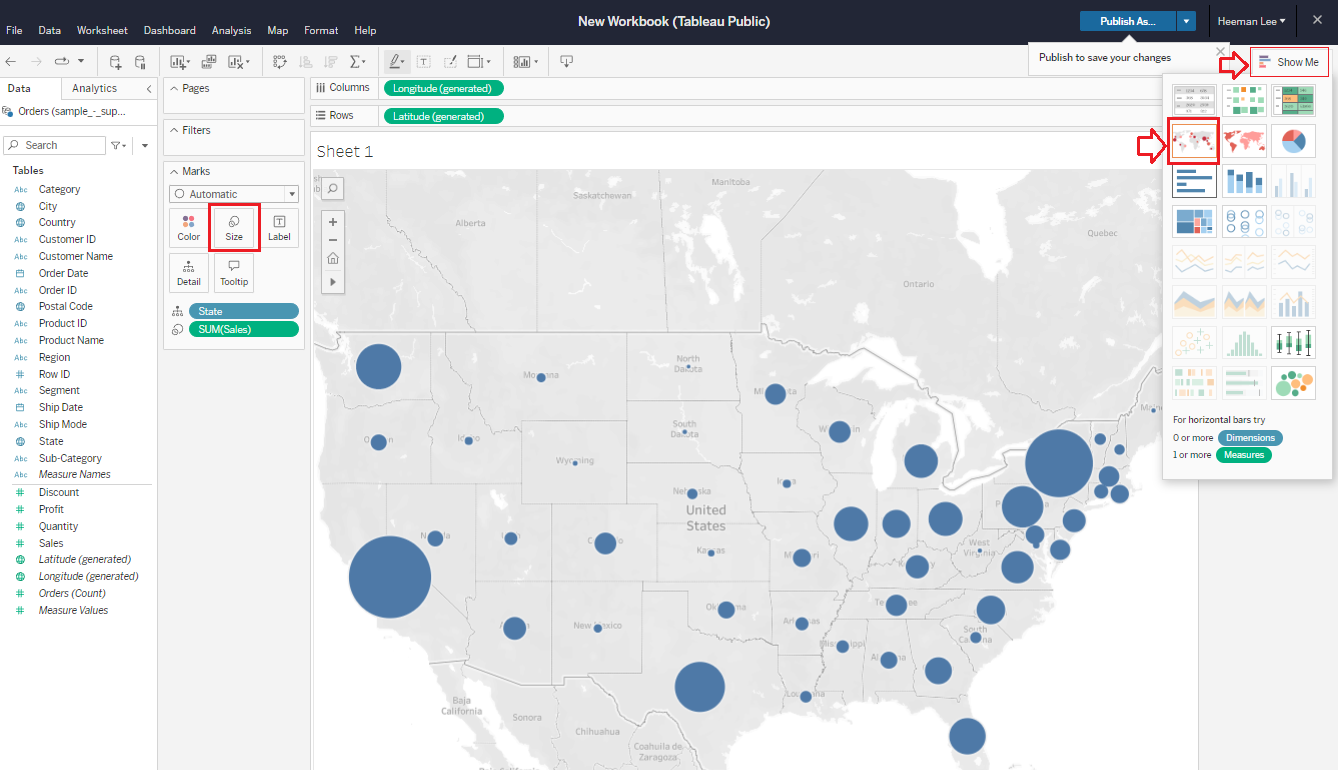Image resolution: width=1338 pixels, height=770 pixels.
Task: Choose the pie chart in Show Me
Action: [1293, 141]
